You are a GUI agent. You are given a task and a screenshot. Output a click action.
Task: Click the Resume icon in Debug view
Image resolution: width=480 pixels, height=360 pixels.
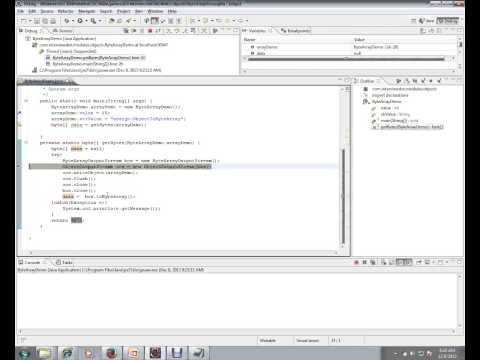(x=134, y=31)
